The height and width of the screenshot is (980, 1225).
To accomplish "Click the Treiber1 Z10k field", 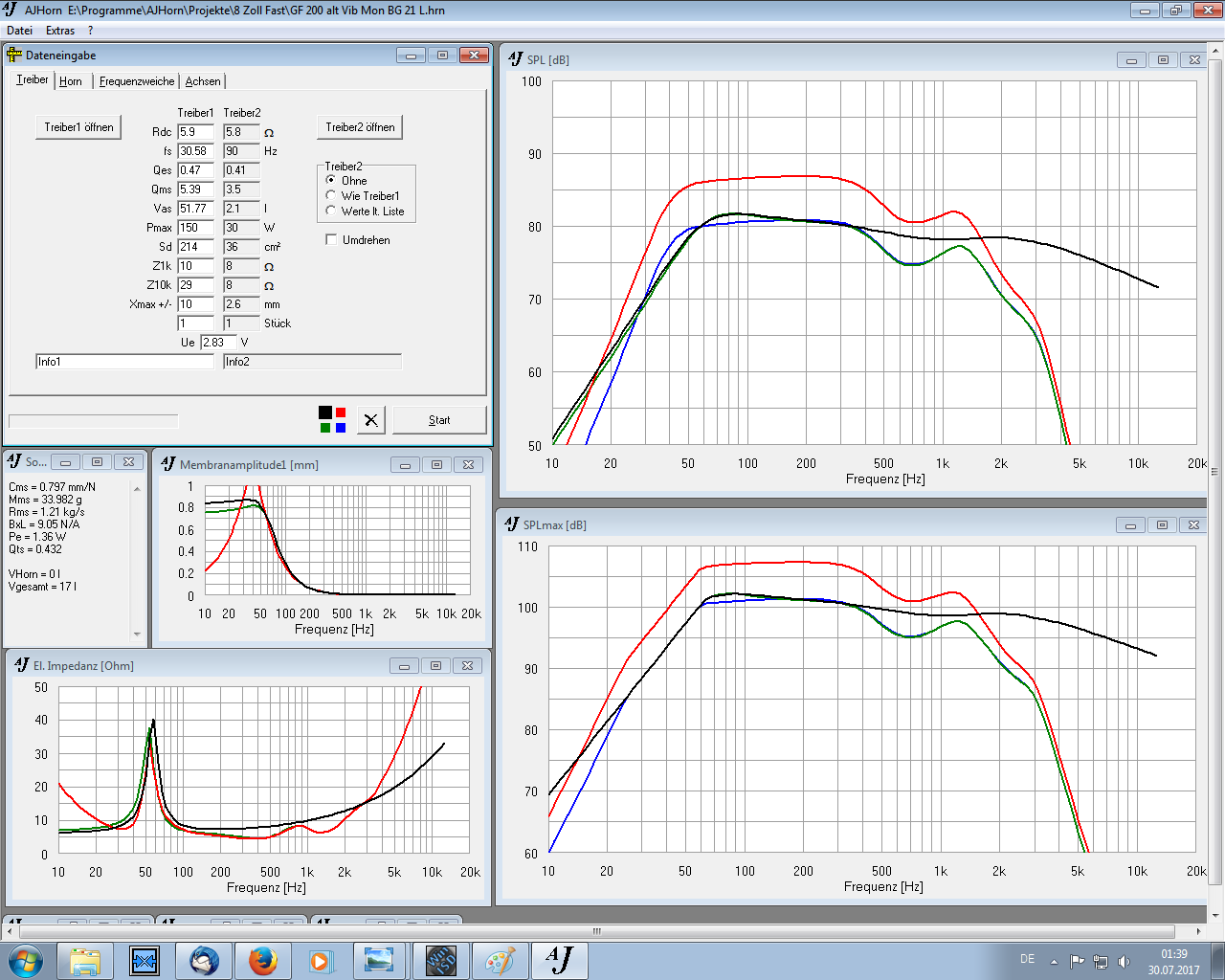I will (195, 285).
